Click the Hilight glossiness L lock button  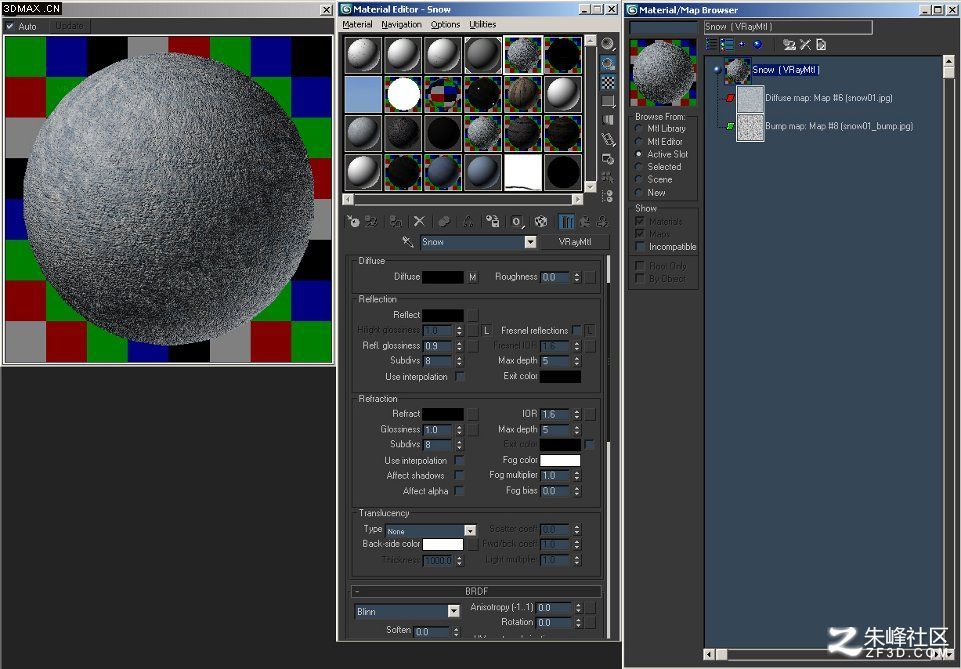[x=487, y=331]
